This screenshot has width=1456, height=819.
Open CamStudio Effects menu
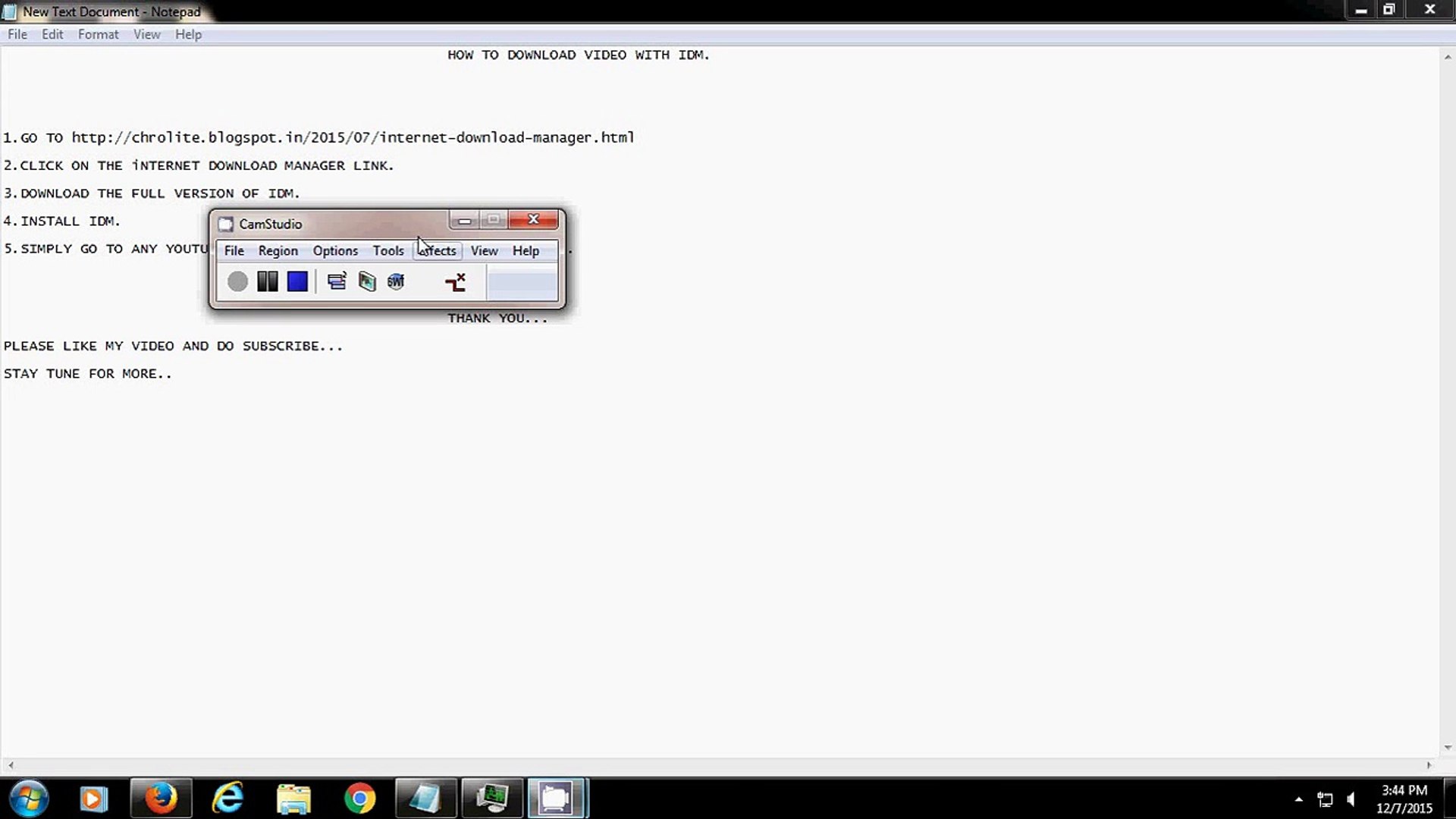438,251
